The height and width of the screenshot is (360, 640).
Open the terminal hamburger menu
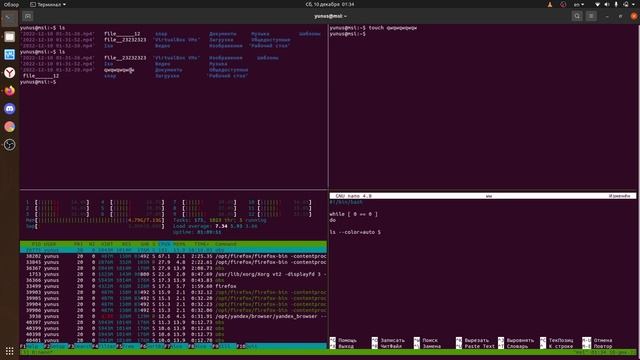[591, 16]
